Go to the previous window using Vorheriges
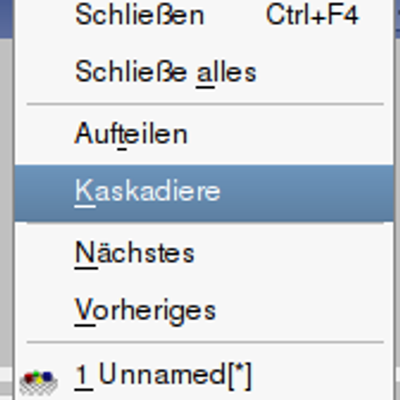 [204, 311]
